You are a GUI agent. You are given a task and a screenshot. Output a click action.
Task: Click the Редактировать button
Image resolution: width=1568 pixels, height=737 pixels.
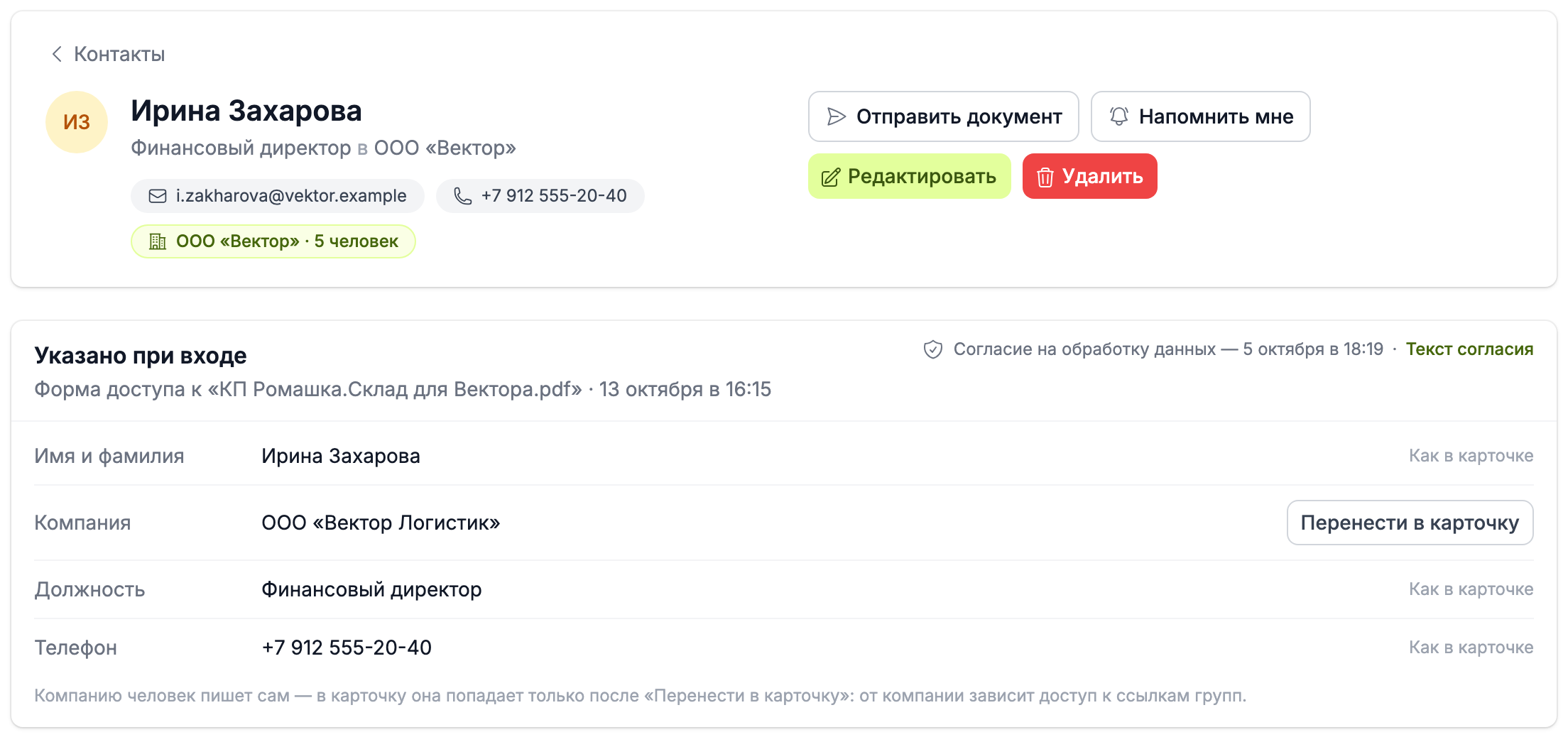[909, 176]
